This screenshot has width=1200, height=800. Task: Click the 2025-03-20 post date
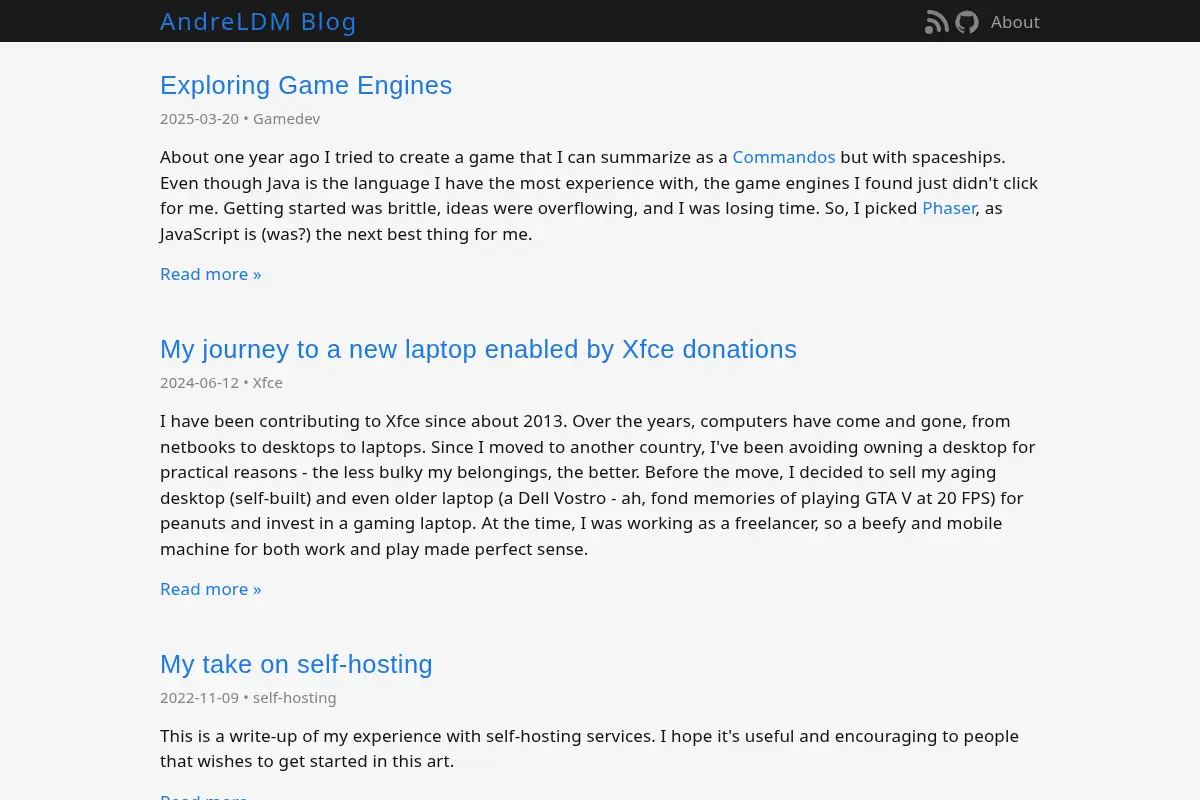(199, 119)
